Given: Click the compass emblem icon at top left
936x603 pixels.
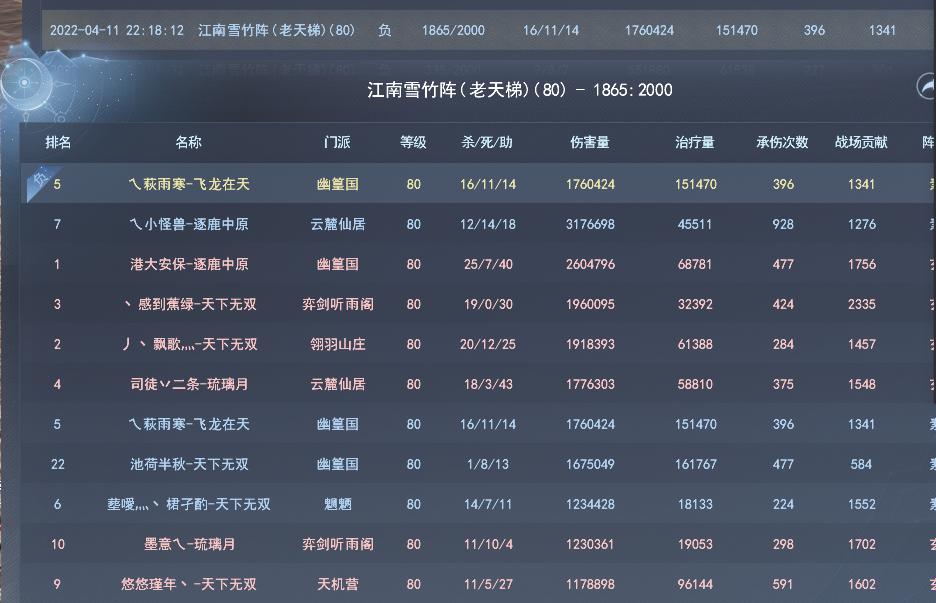Looking at the screenshot, I should click(25, 84).
